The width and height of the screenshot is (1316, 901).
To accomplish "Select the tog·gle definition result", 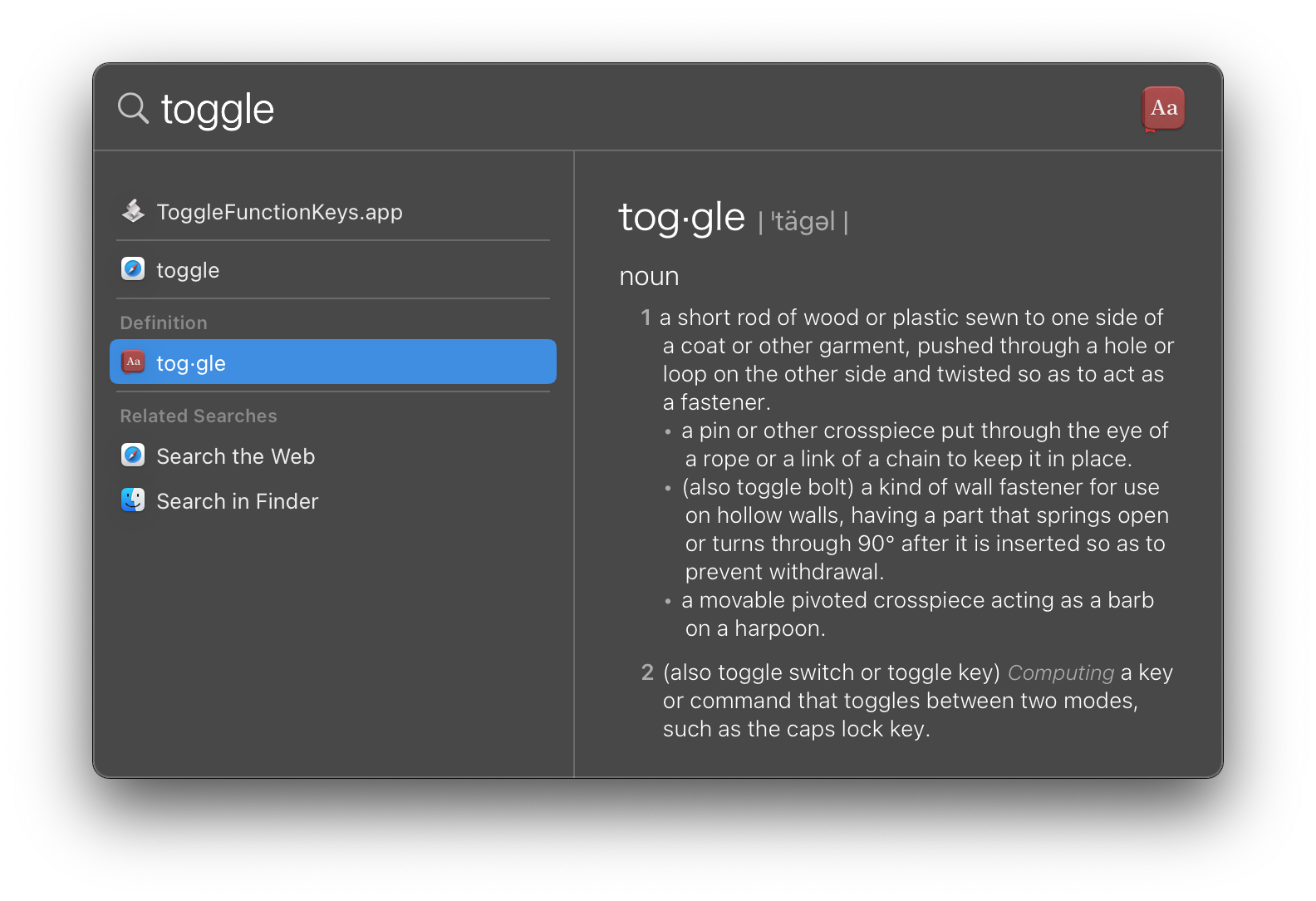I will coord(332,362).
